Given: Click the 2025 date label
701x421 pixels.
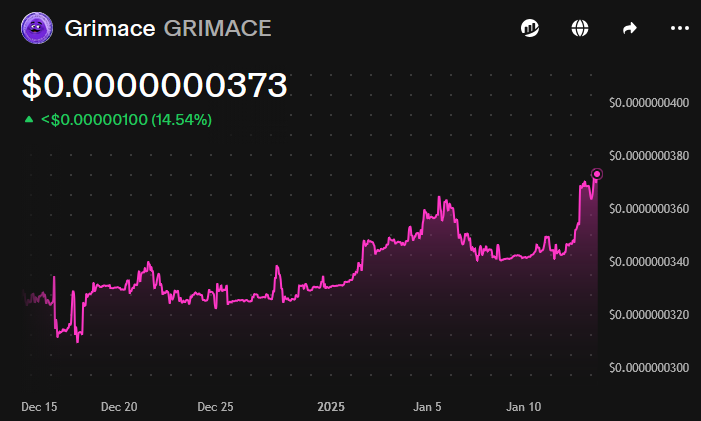Looking at the screenshot, I should [x=331, y=407].
